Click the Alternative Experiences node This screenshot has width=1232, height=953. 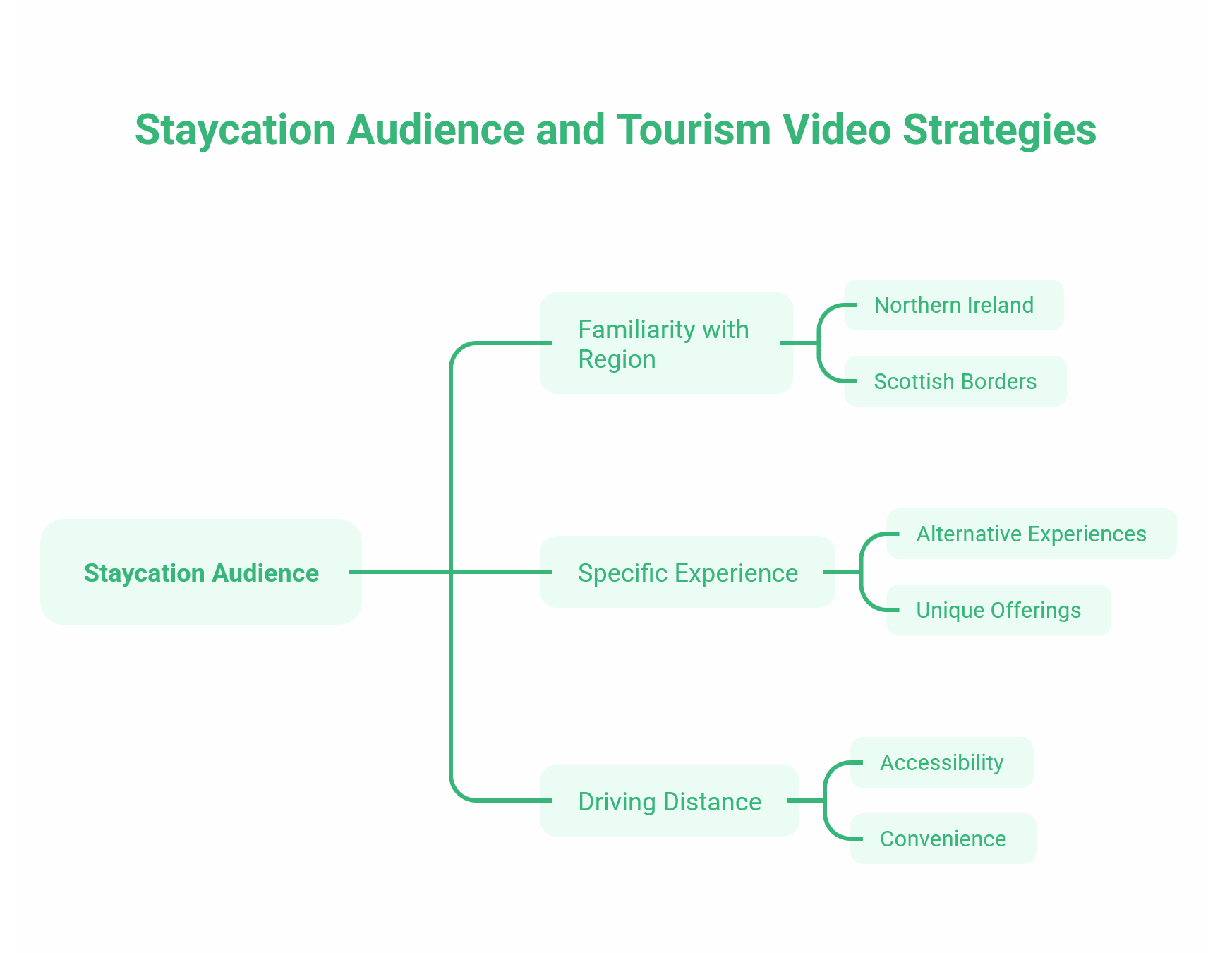coord(1032,534)
